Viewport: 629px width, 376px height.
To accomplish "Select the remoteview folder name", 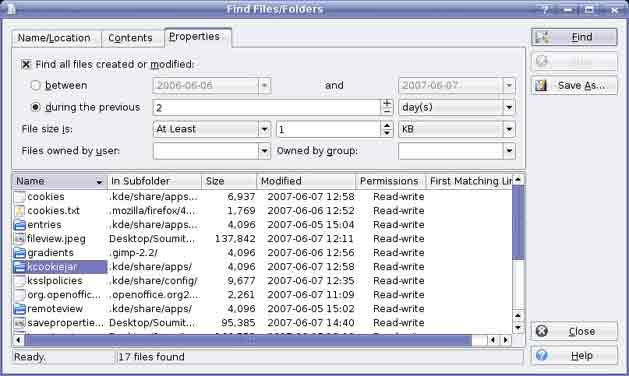I will (x=55, y=309).
